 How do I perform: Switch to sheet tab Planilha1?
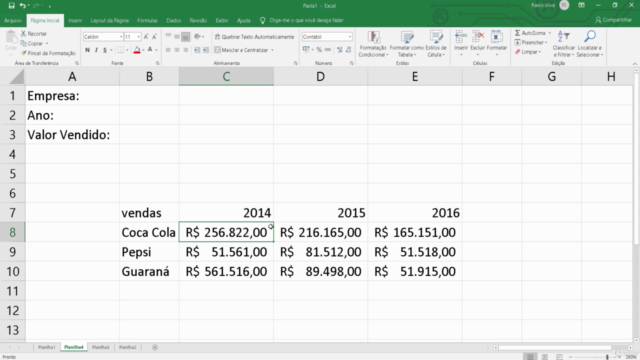pos(46,347)
